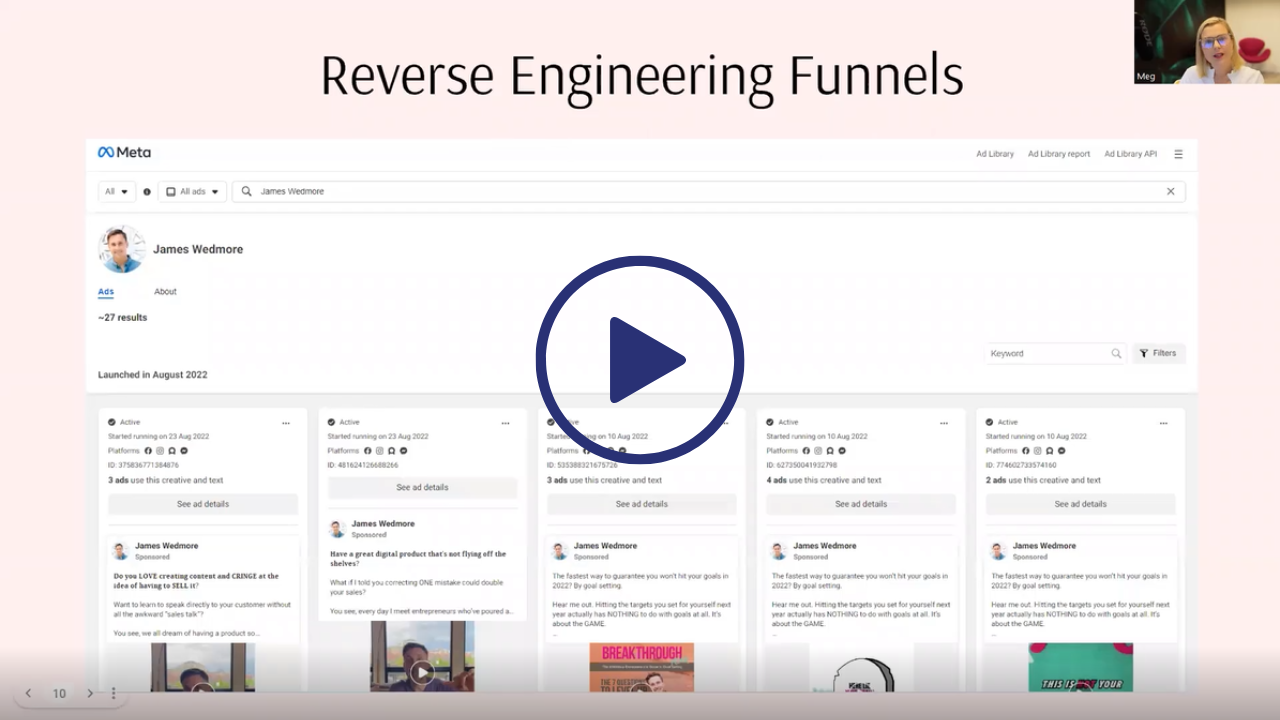Click '2 ads use this creative and text'
The width and height of the screenshot is (1280, 720).
tap(1044, 480)
